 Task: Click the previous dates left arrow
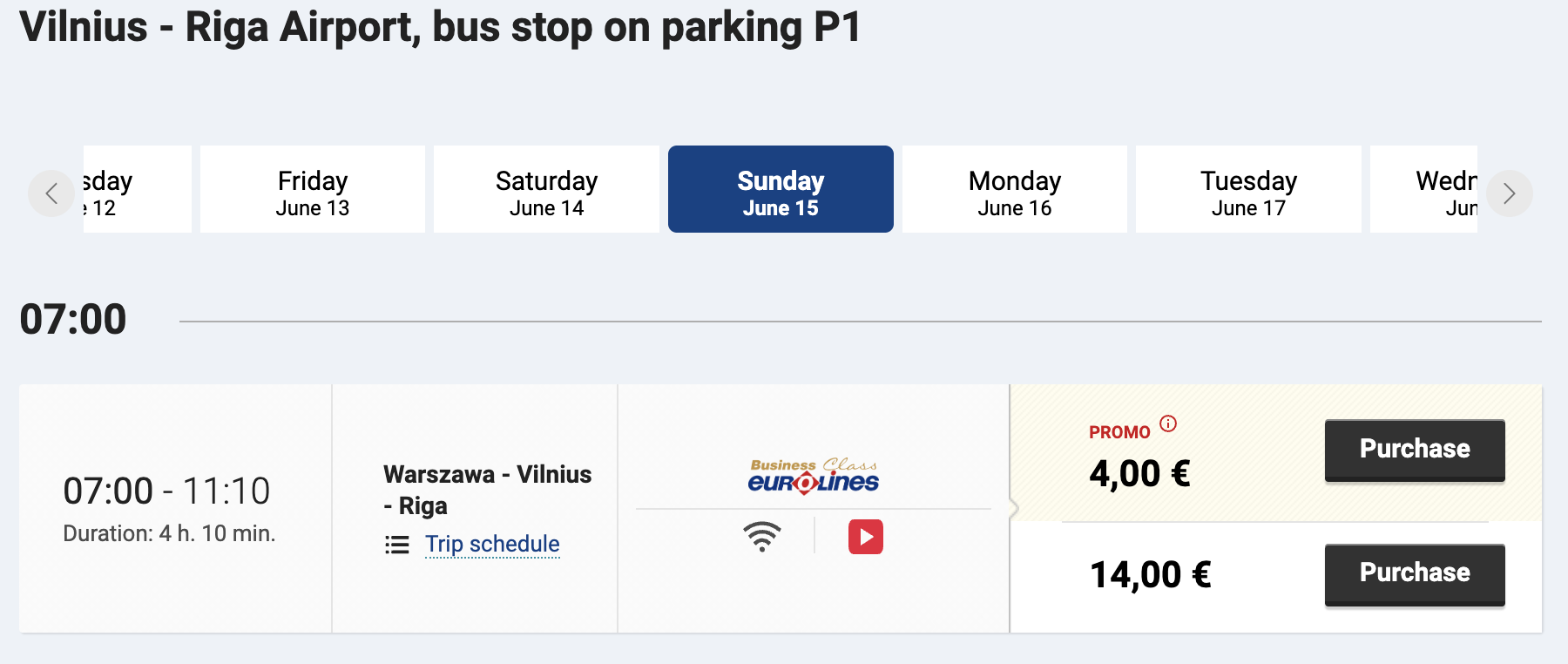pos(51,193)
